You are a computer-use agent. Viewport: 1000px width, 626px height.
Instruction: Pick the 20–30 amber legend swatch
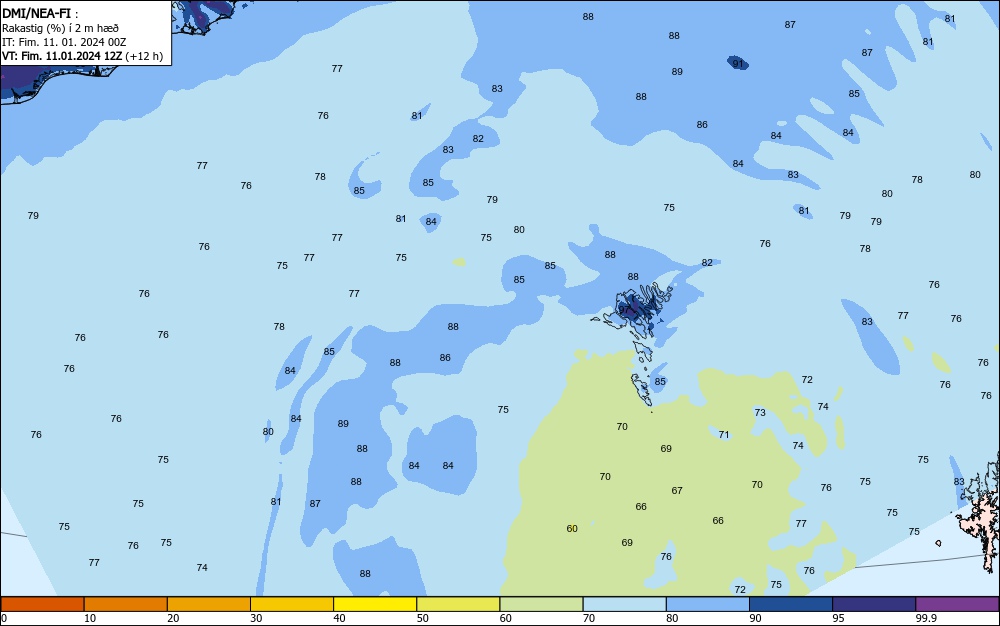click(x=209, y=604)
